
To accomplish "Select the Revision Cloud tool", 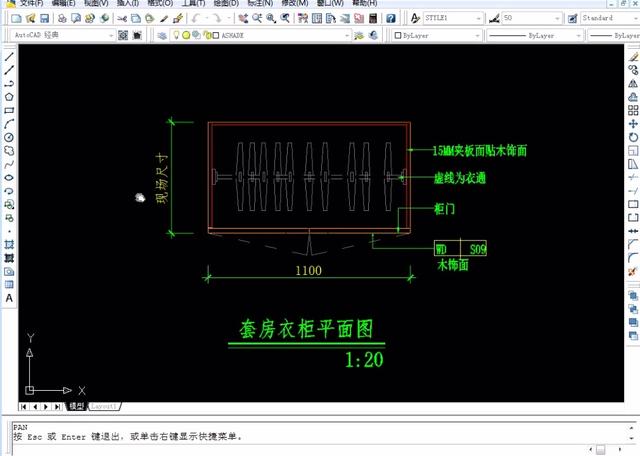I will coord(9,151).
